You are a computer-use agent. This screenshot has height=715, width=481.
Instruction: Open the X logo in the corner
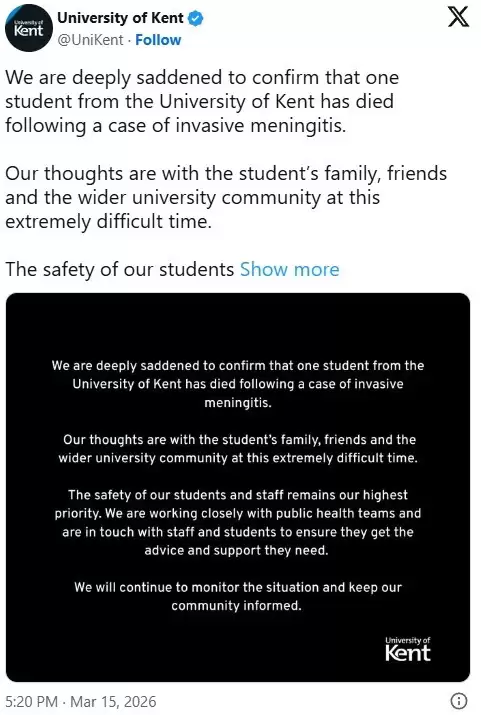(x=458, y=17)
